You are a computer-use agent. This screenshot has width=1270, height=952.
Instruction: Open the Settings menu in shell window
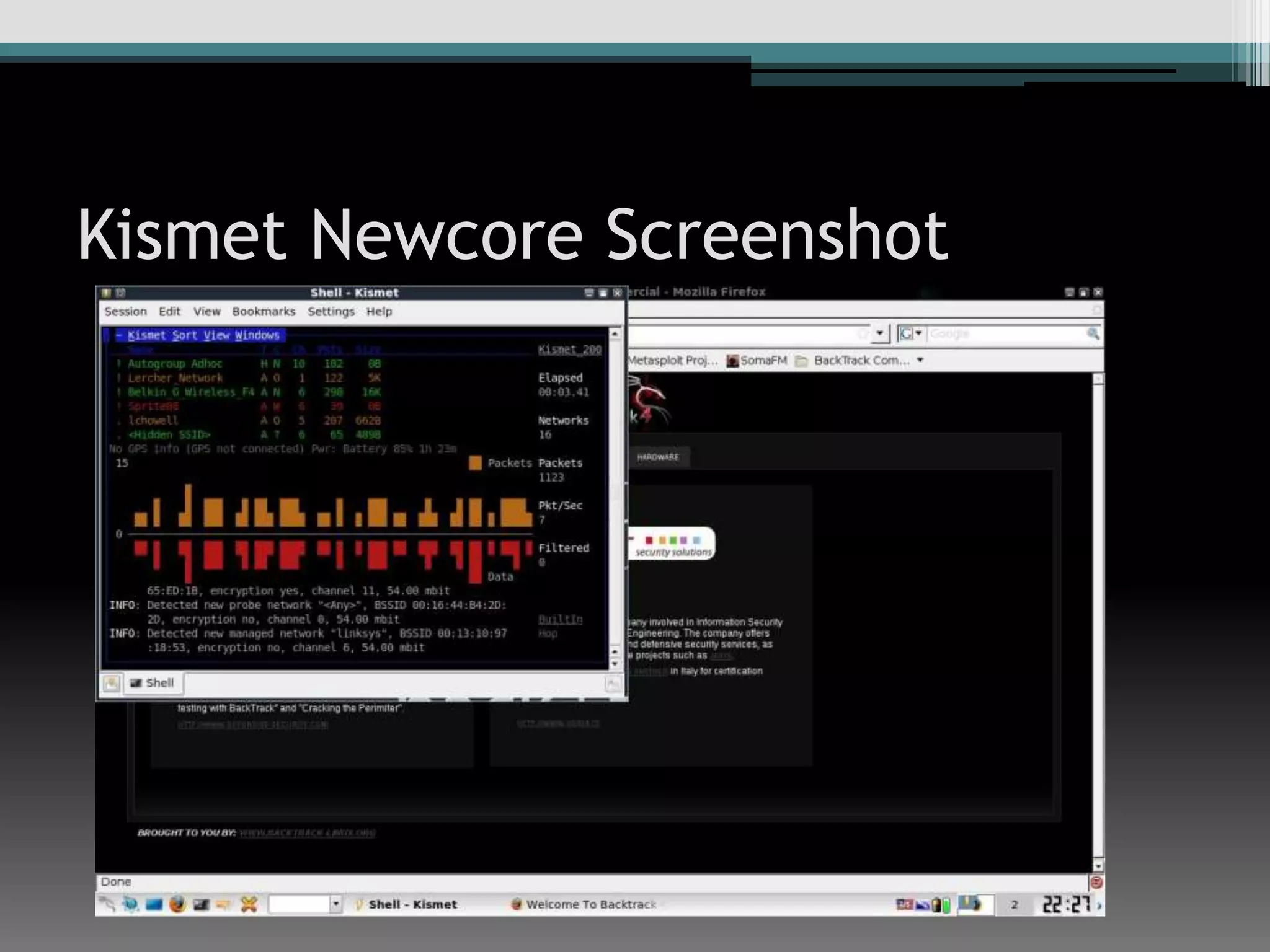(331, 312)
